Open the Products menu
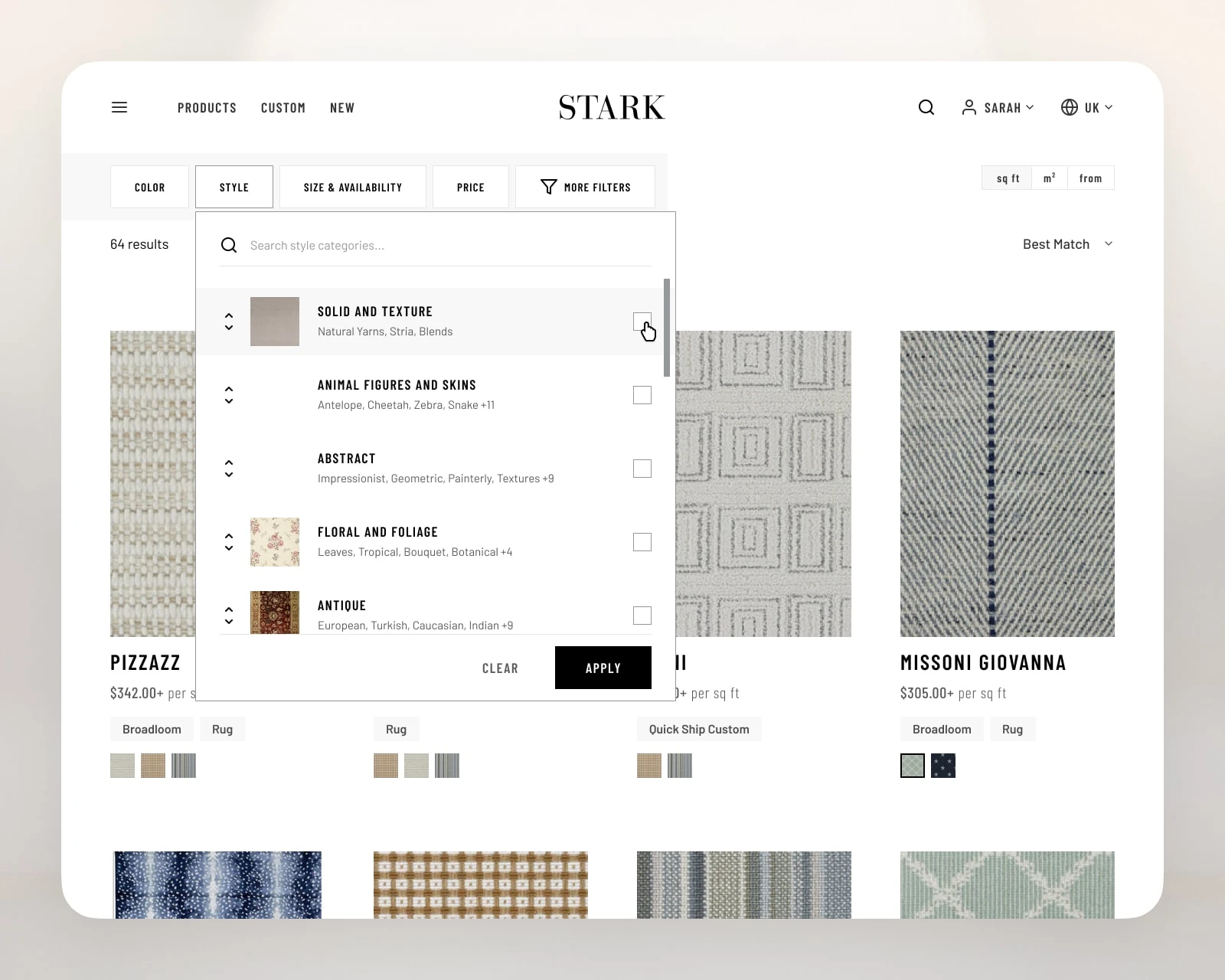Screen dimensions: 1225x980 pyautogui.click(x=207, y=108)
